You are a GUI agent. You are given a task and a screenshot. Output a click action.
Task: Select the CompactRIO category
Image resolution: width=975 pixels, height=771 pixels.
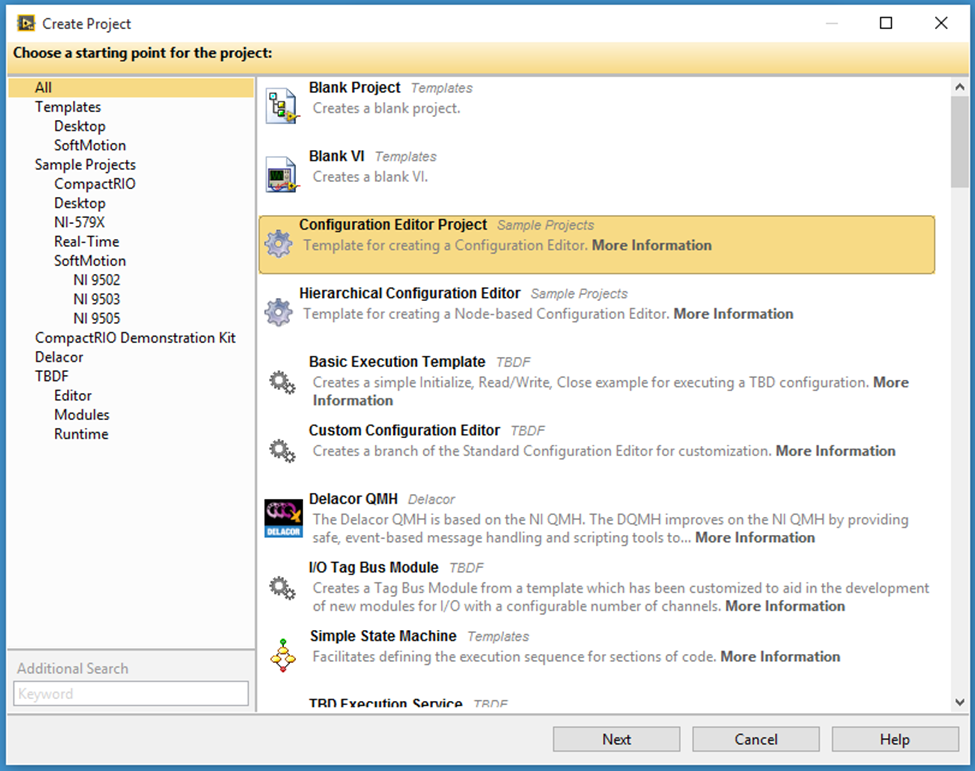[x=95, y=184]
